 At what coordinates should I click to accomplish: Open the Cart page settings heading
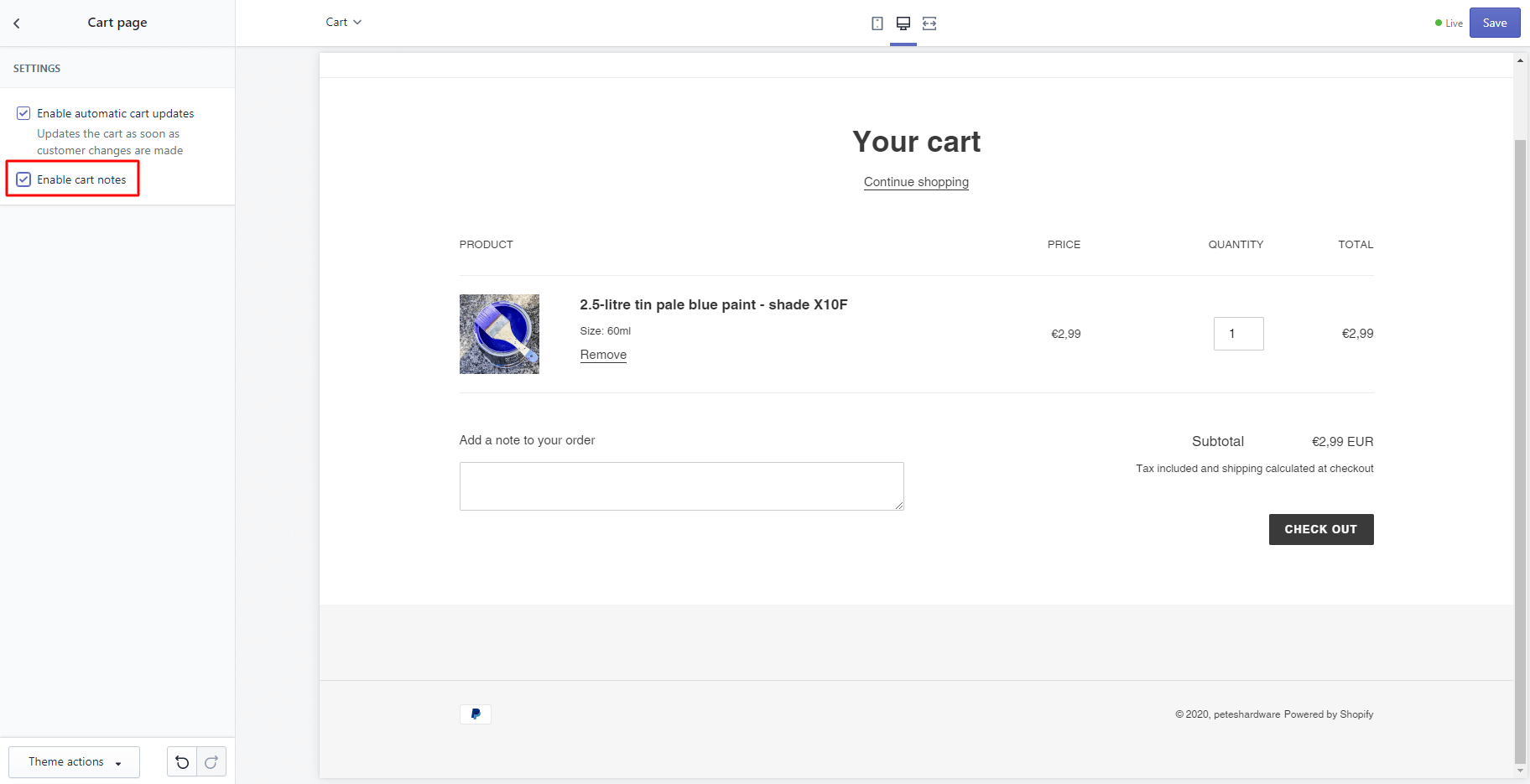pos(117,23)
